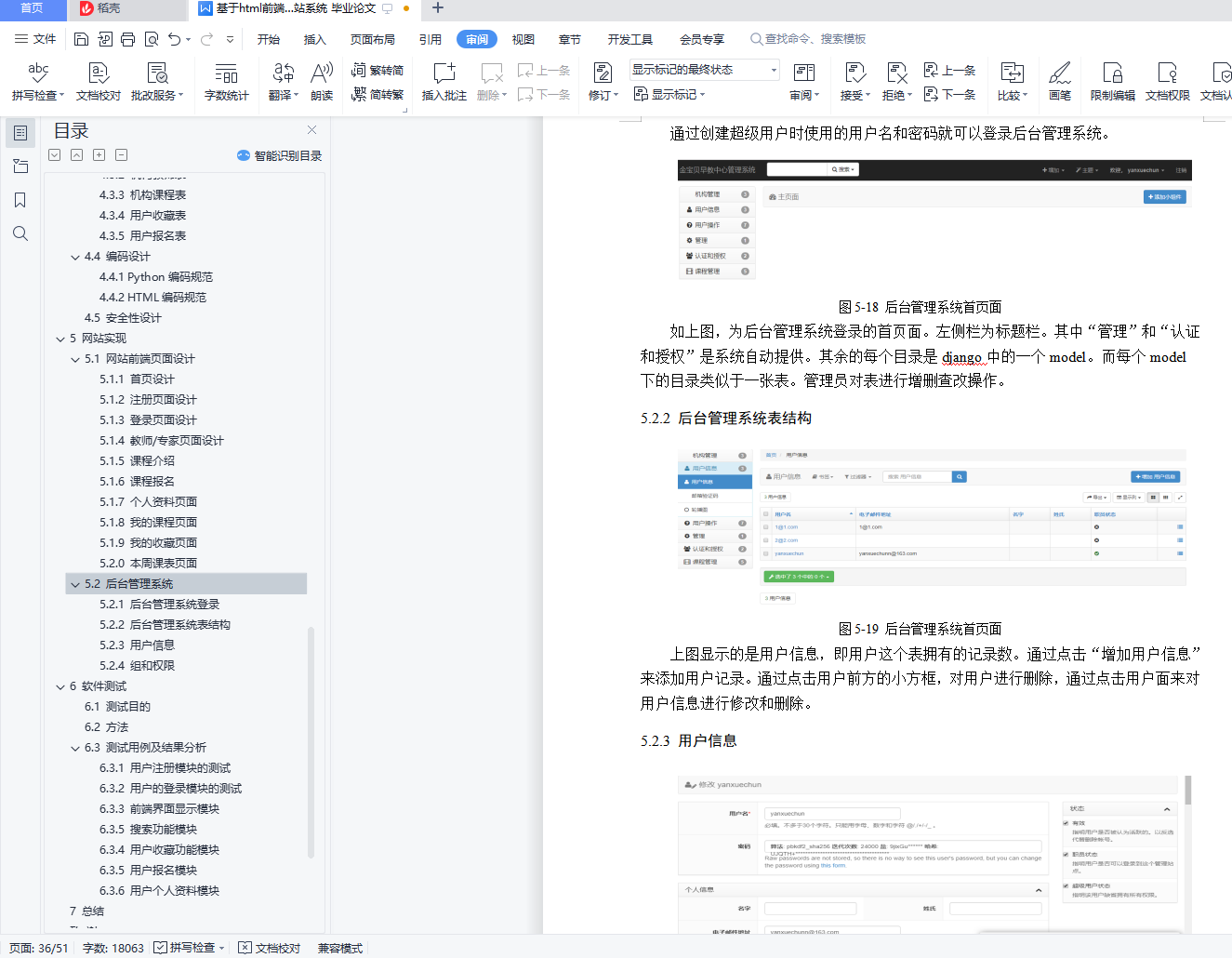
Task: Open the bookmark pane in the sidebar
Action: (20, 200)
